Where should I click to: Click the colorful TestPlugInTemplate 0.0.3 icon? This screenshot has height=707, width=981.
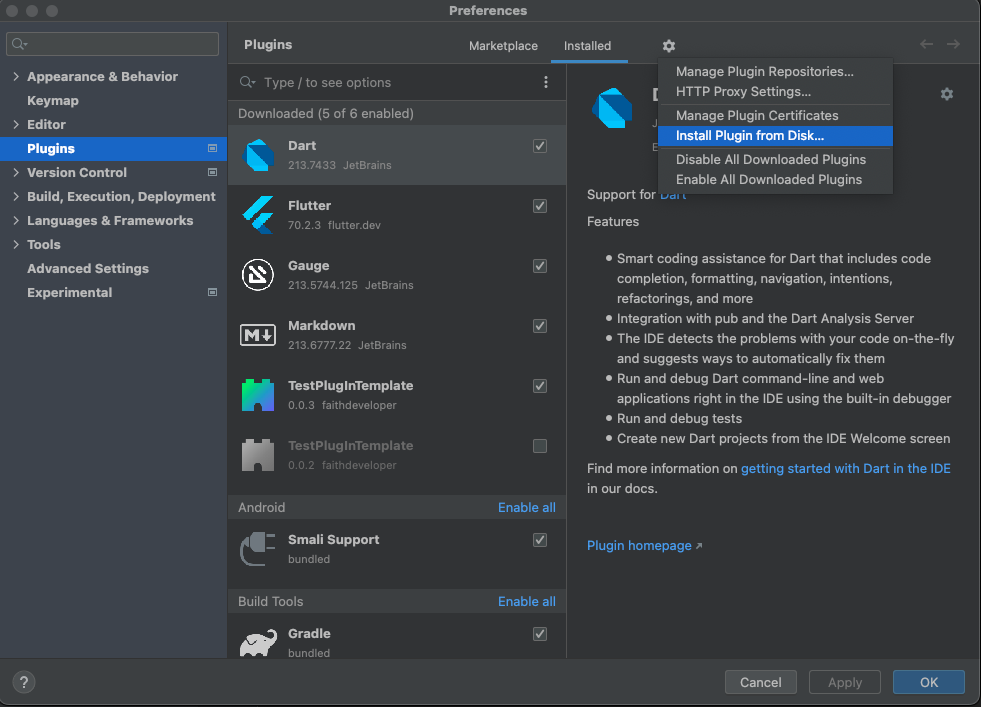[258, 395]
